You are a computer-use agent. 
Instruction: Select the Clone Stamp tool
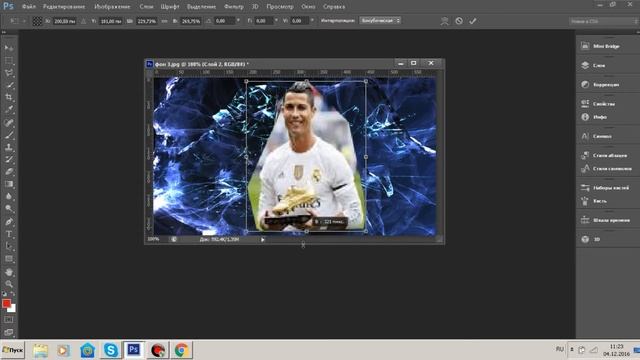point(9,147)
